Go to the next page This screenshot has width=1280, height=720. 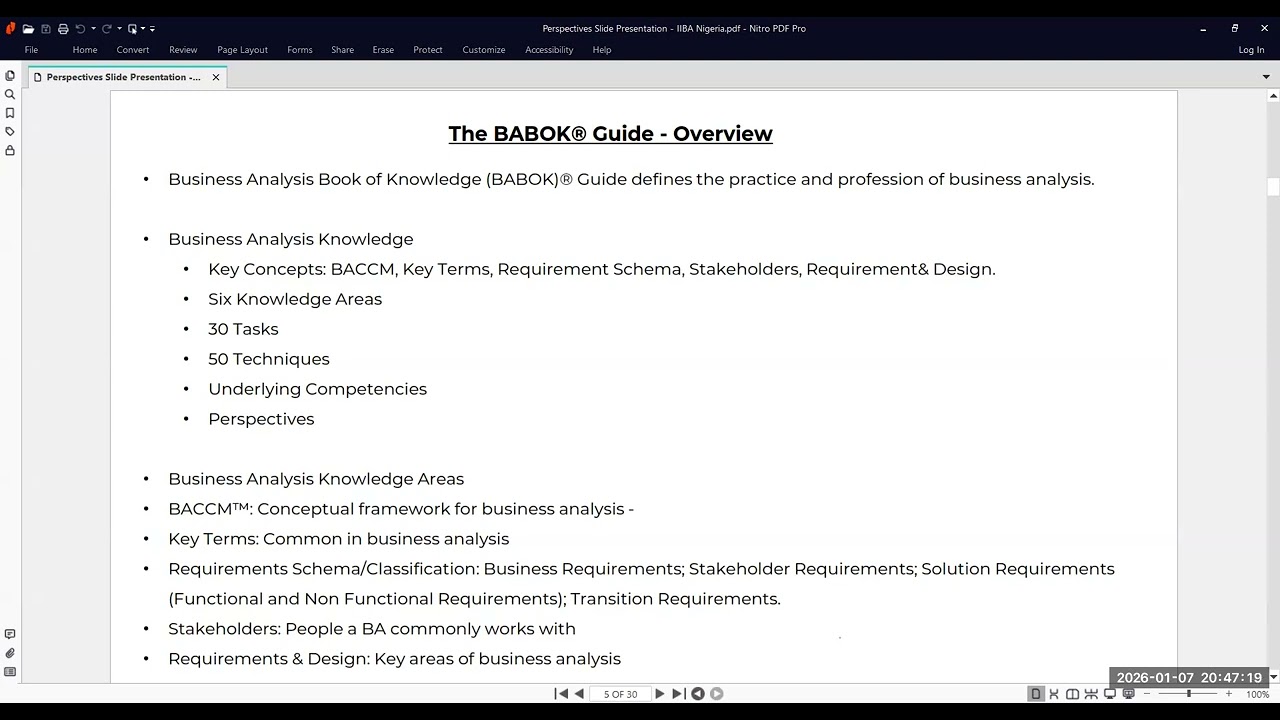click(659, 694)
